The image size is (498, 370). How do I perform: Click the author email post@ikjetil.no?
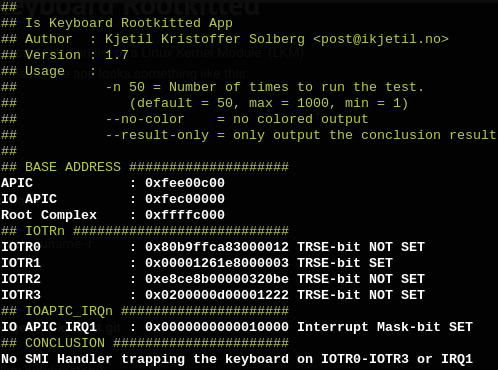tap(381, 39)
